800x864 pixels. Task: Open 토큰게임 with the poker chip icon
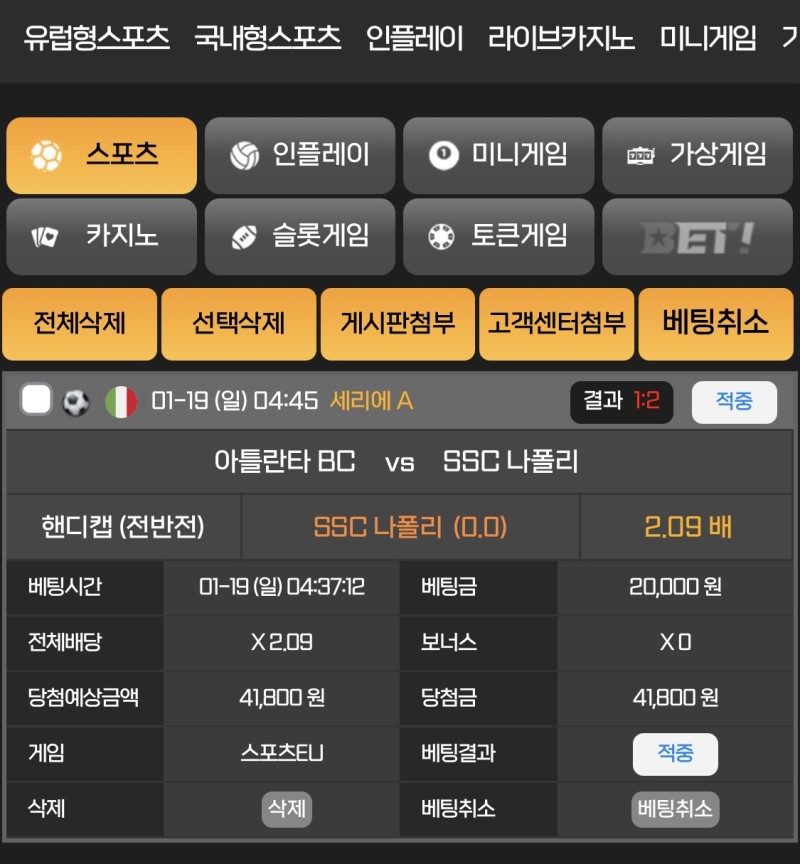[x=498, y=236]
